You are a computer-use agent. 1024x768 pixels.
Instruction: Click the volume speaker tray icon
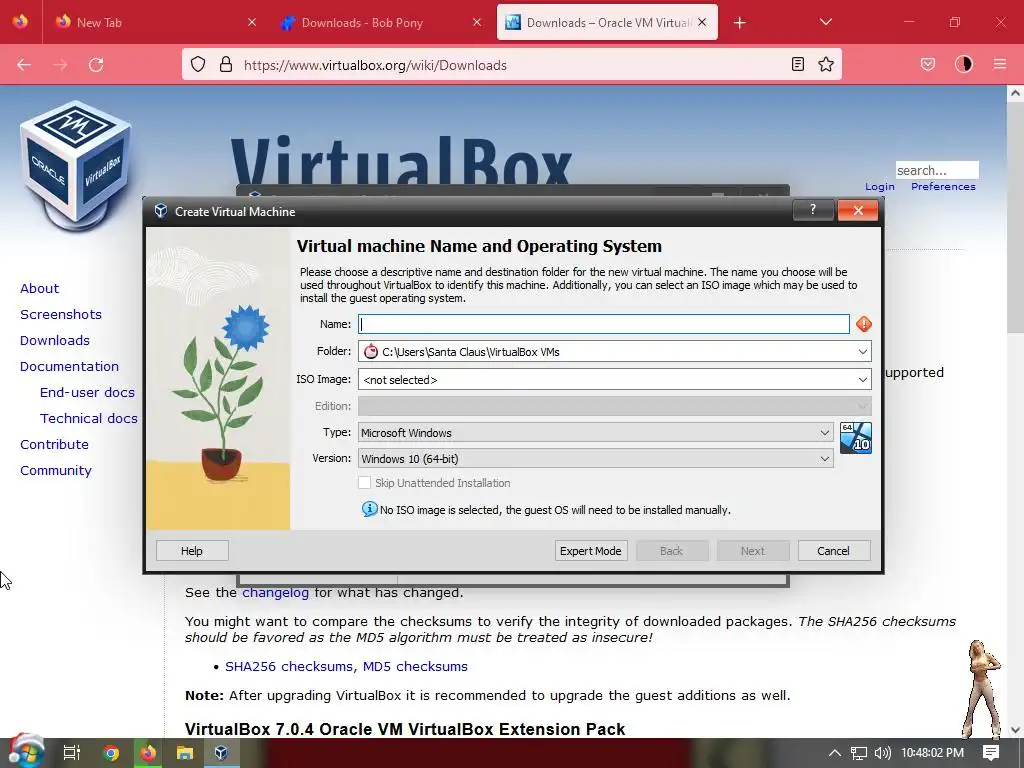coord(883,753)
